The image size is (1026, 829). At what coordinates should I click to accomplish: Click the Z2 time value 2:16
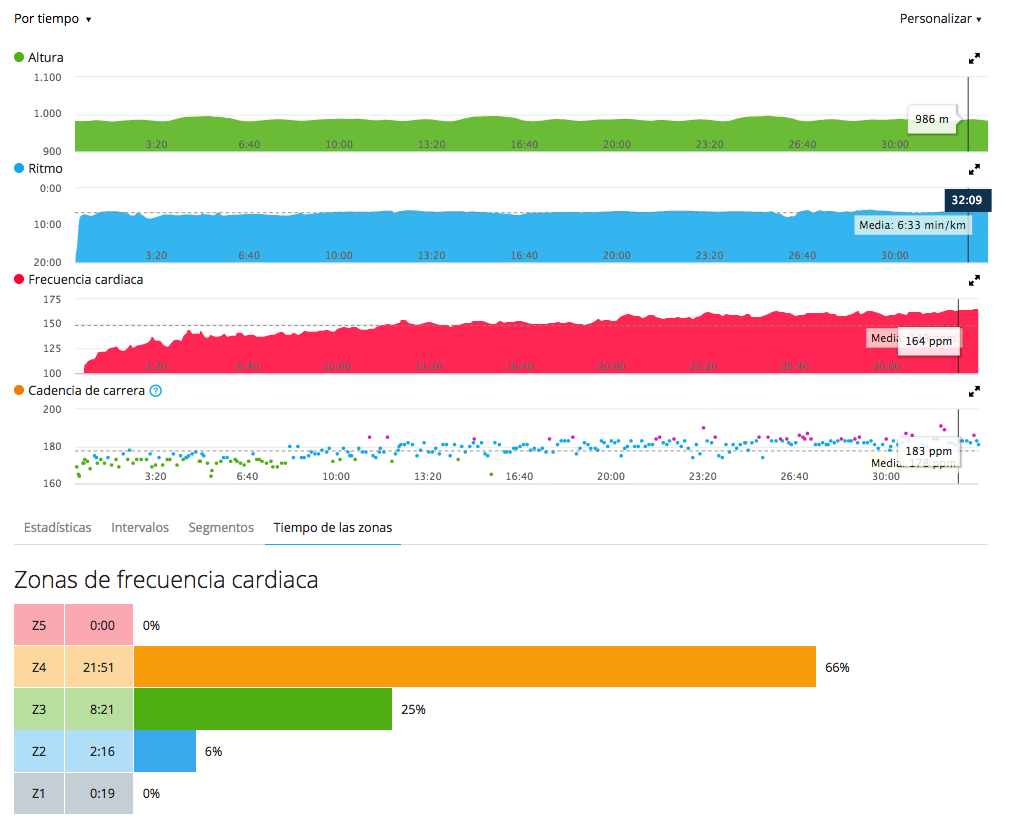click(102, 751)
